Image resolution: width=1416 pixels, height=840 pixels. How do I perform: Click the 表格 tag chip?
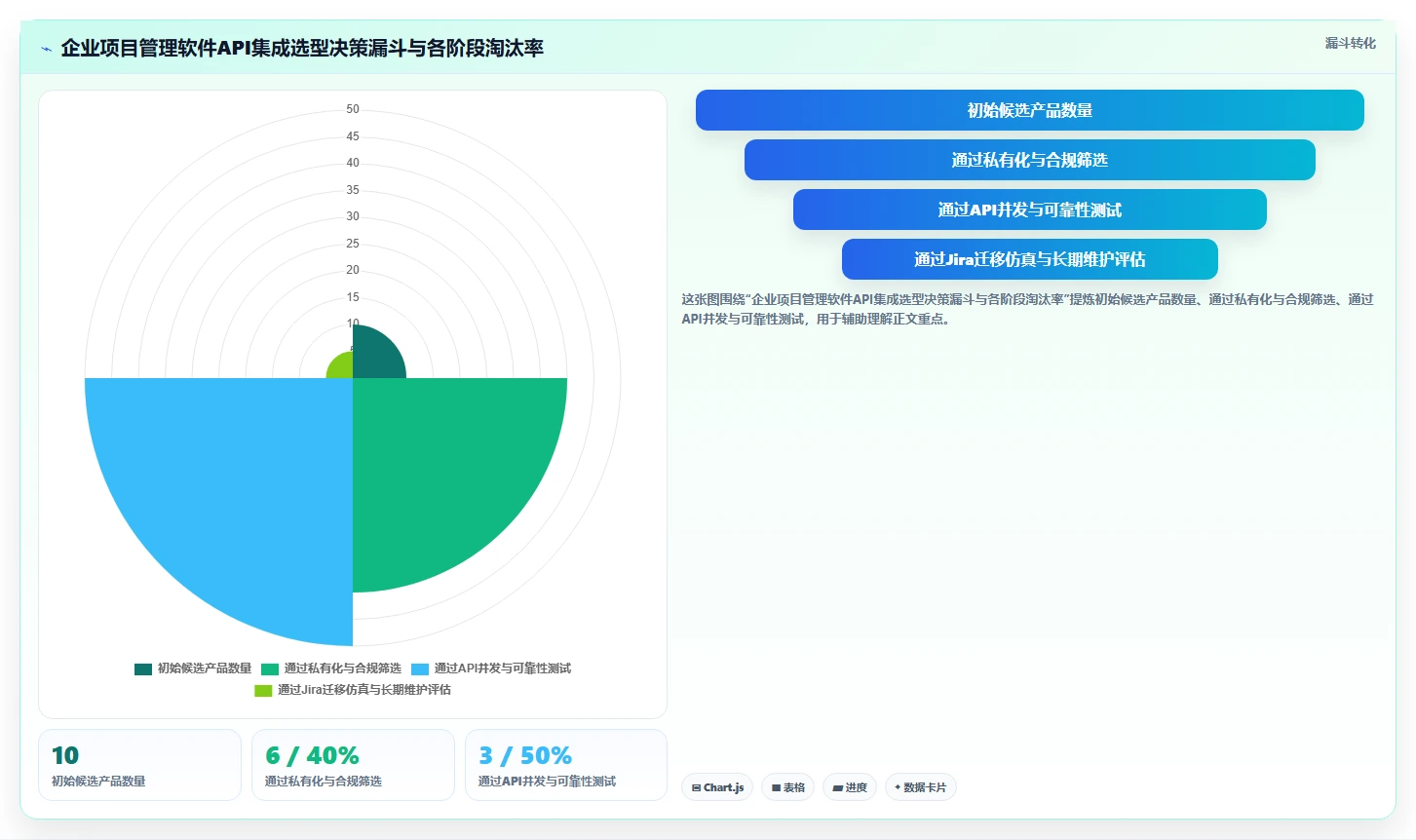tap(787, 787)
